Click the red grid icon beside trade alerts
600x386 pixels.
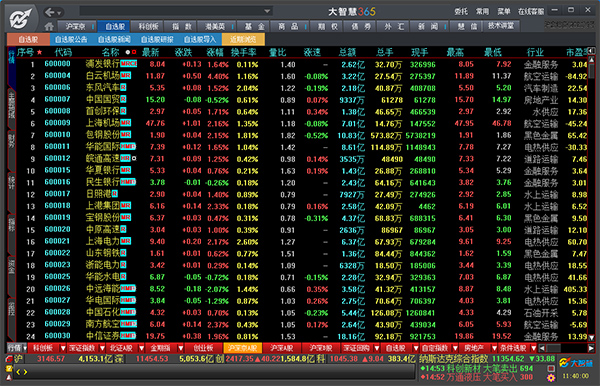tap(551, 368)
